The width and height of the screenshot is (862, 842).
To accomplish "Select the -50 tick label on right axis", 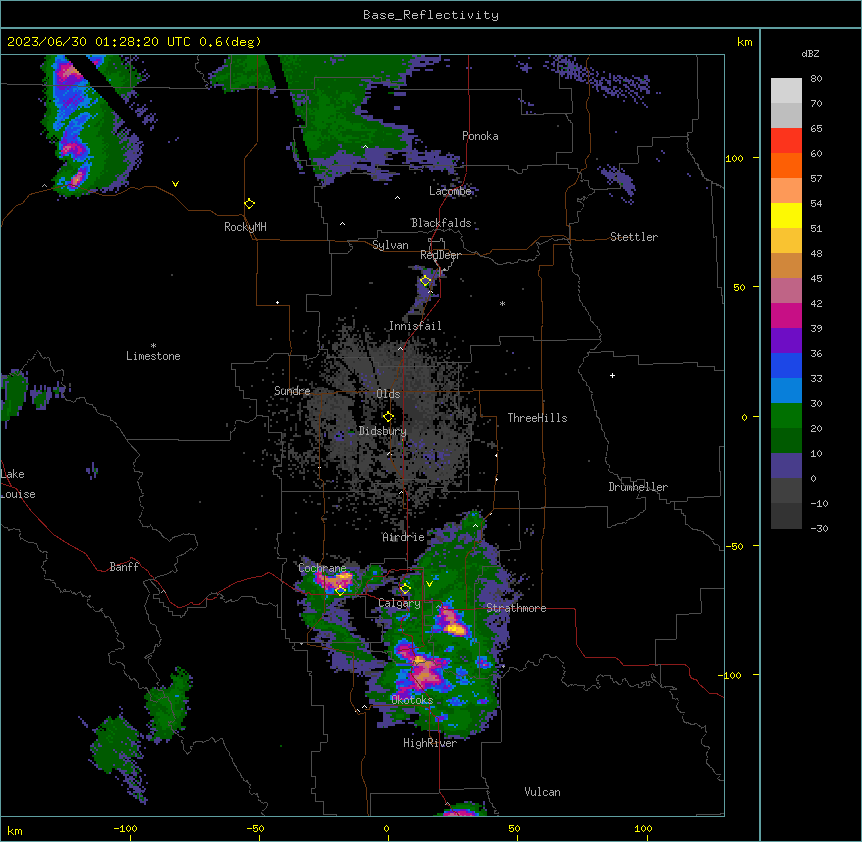I will (x=734, y=546).
